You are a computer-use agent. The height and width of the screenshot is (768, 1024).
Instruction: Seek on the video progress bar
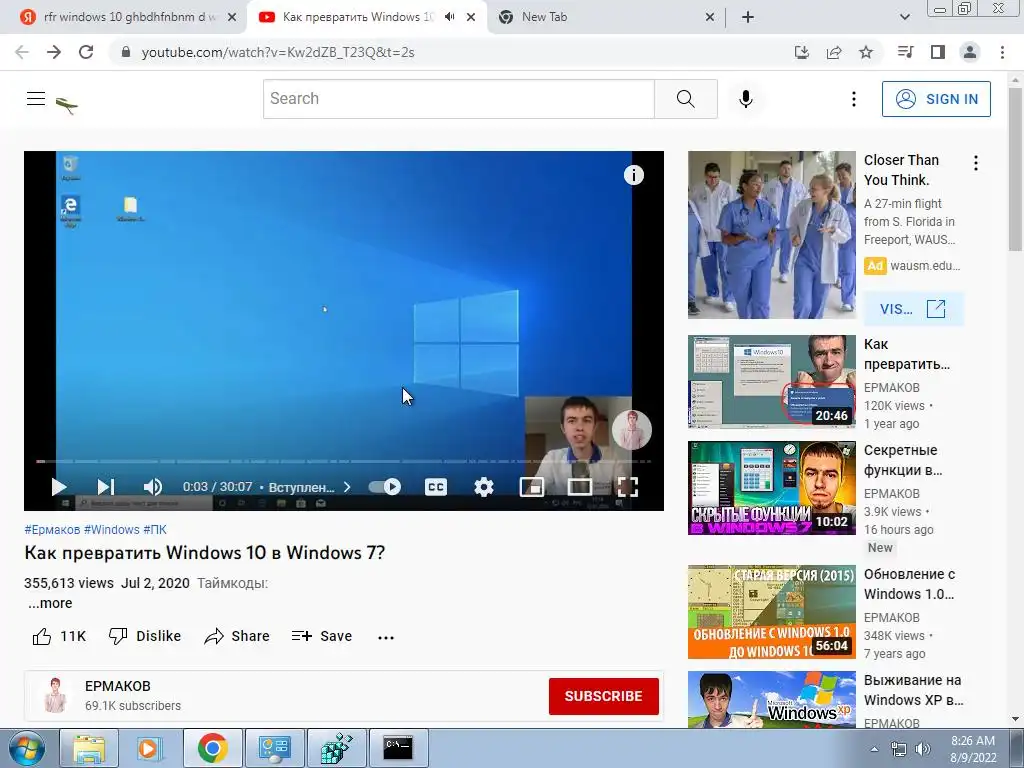344,461
